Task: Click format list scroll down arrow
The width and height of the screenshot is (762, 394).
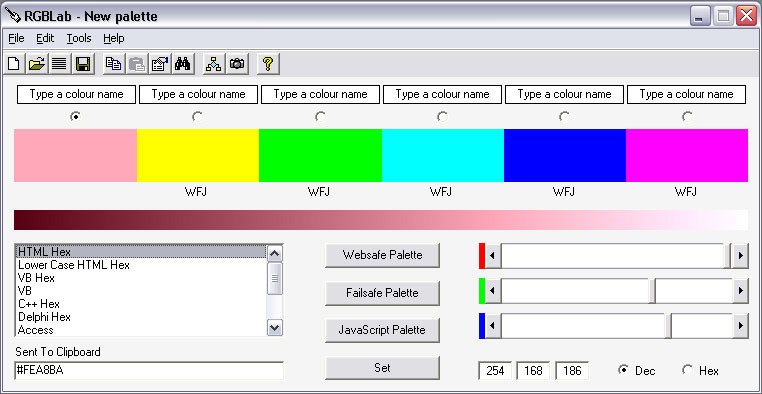Action: tap(275, 328)
